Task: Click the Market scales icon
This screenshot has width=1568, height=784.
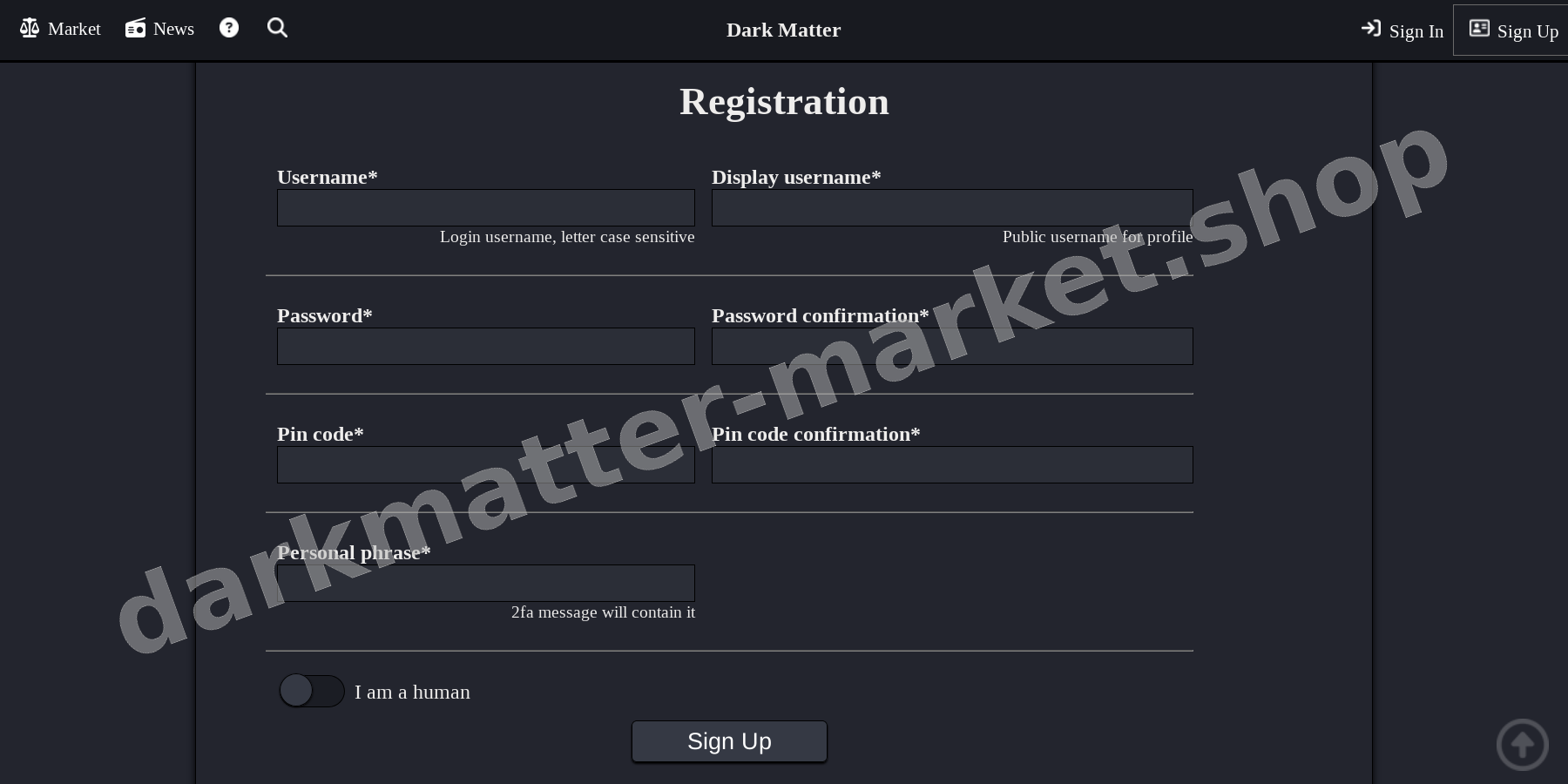Action: tap(29, 27)
